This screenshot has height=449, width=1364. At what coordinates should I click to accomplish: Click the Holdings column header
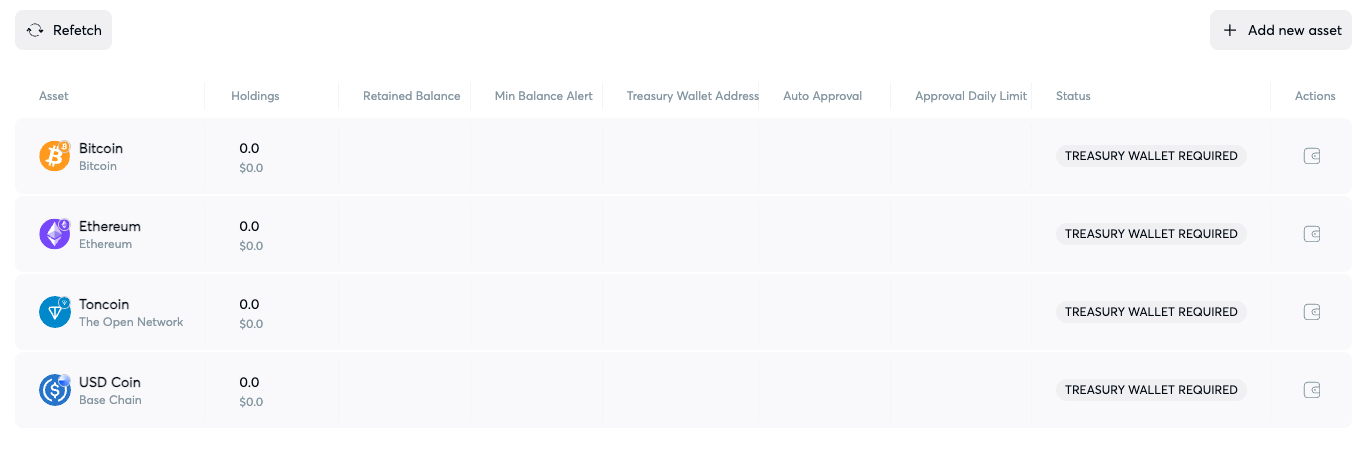[x=255, y=96]
